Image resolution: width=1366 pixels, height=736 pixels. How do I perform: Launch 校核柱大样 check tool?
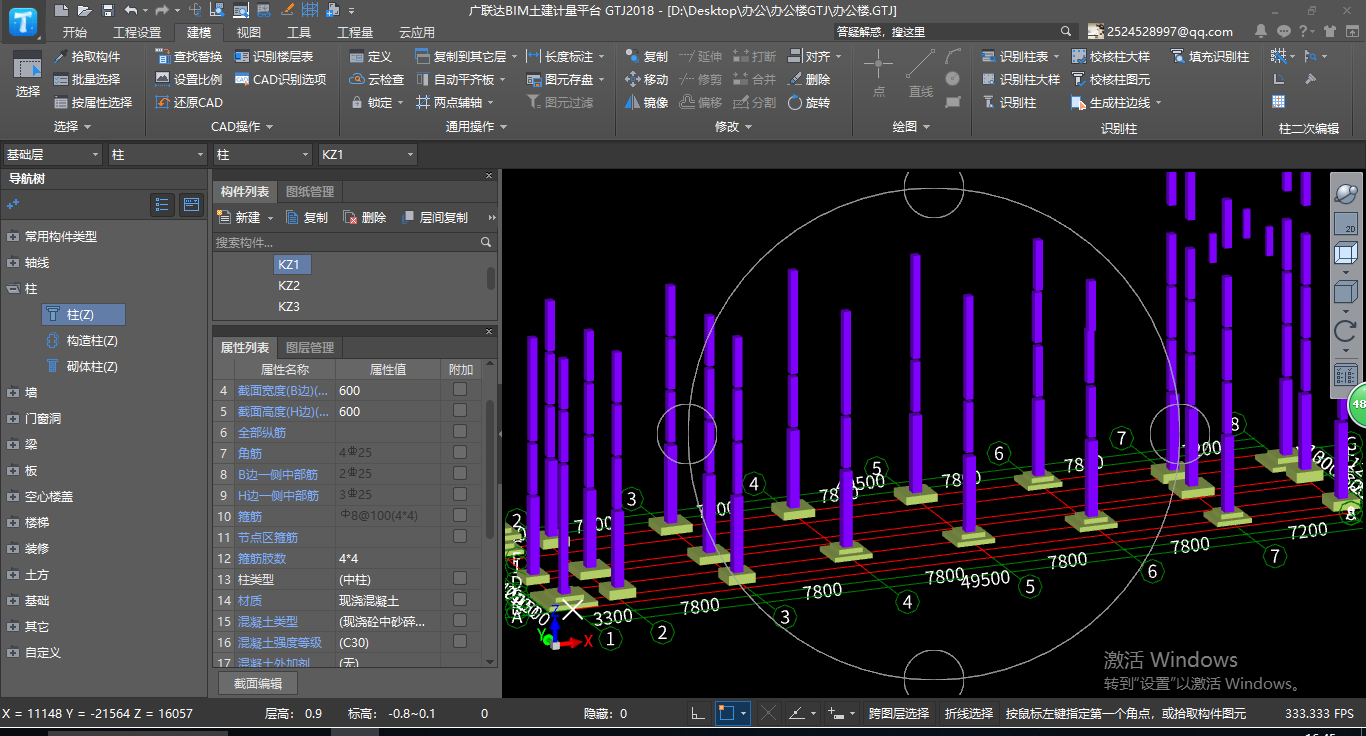1111,56
